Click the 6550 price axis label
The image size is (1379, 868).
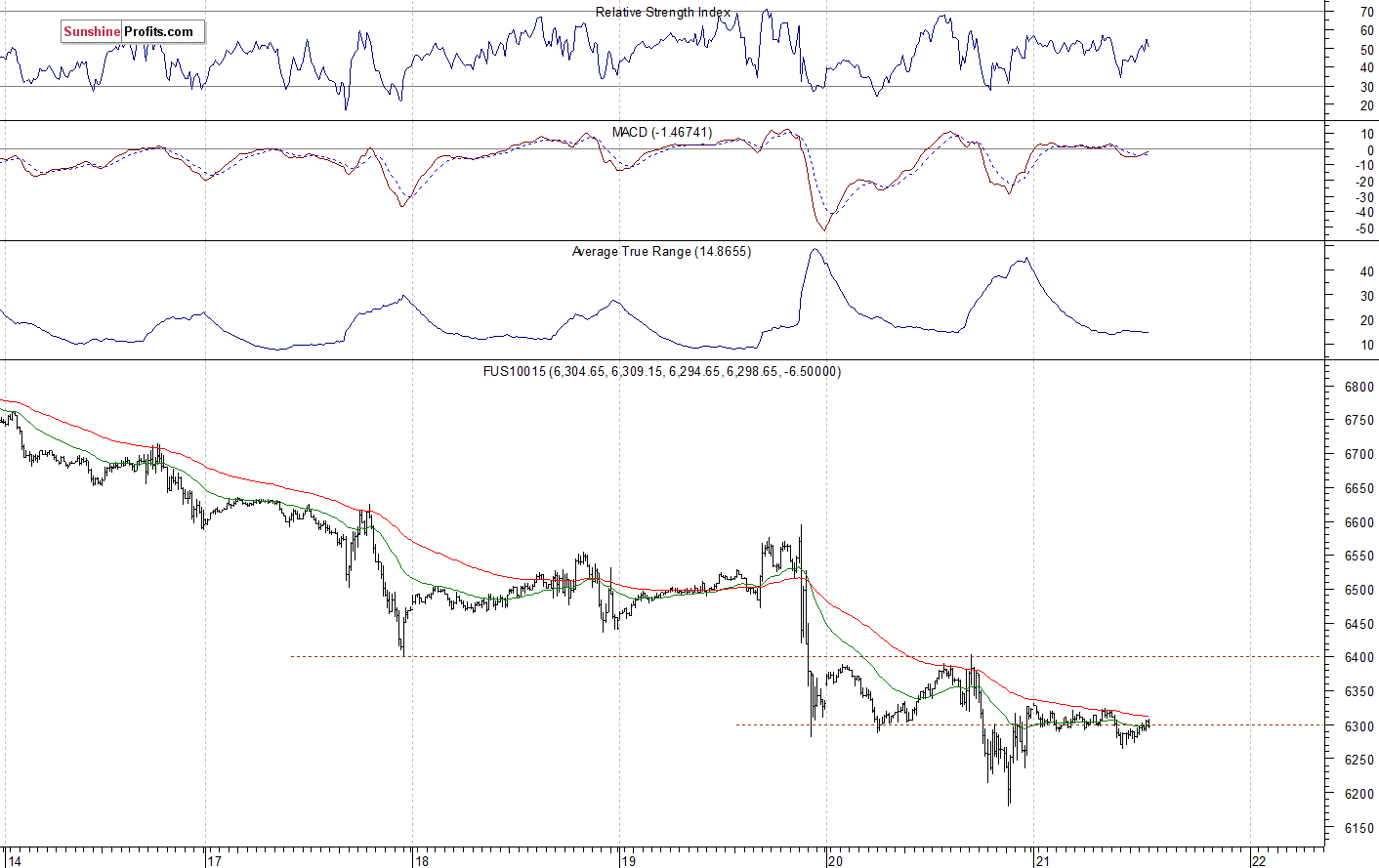[1359, 556]
